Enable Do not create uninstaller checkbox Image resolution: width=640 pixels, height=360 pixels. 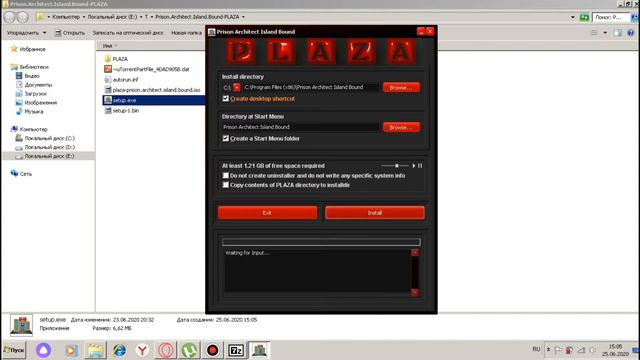tap(226, 176)
